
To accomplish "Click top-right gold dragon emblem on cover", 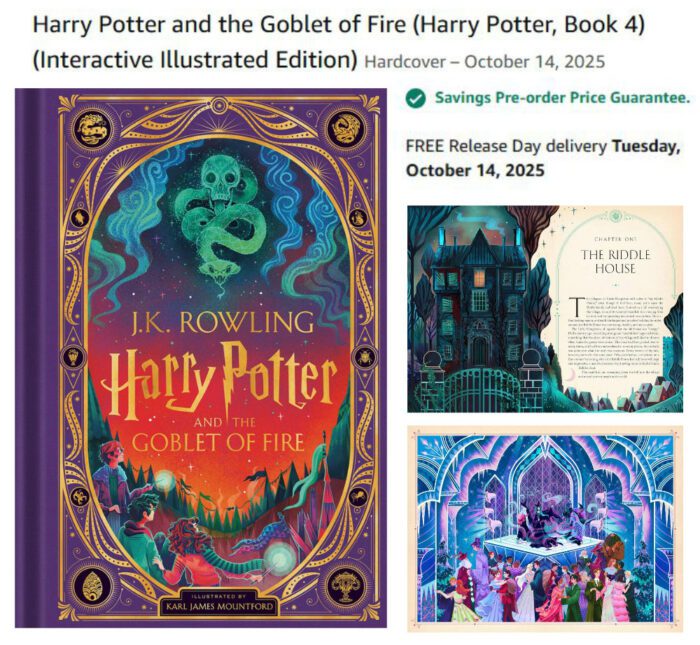I will click(x=345, y=128).
